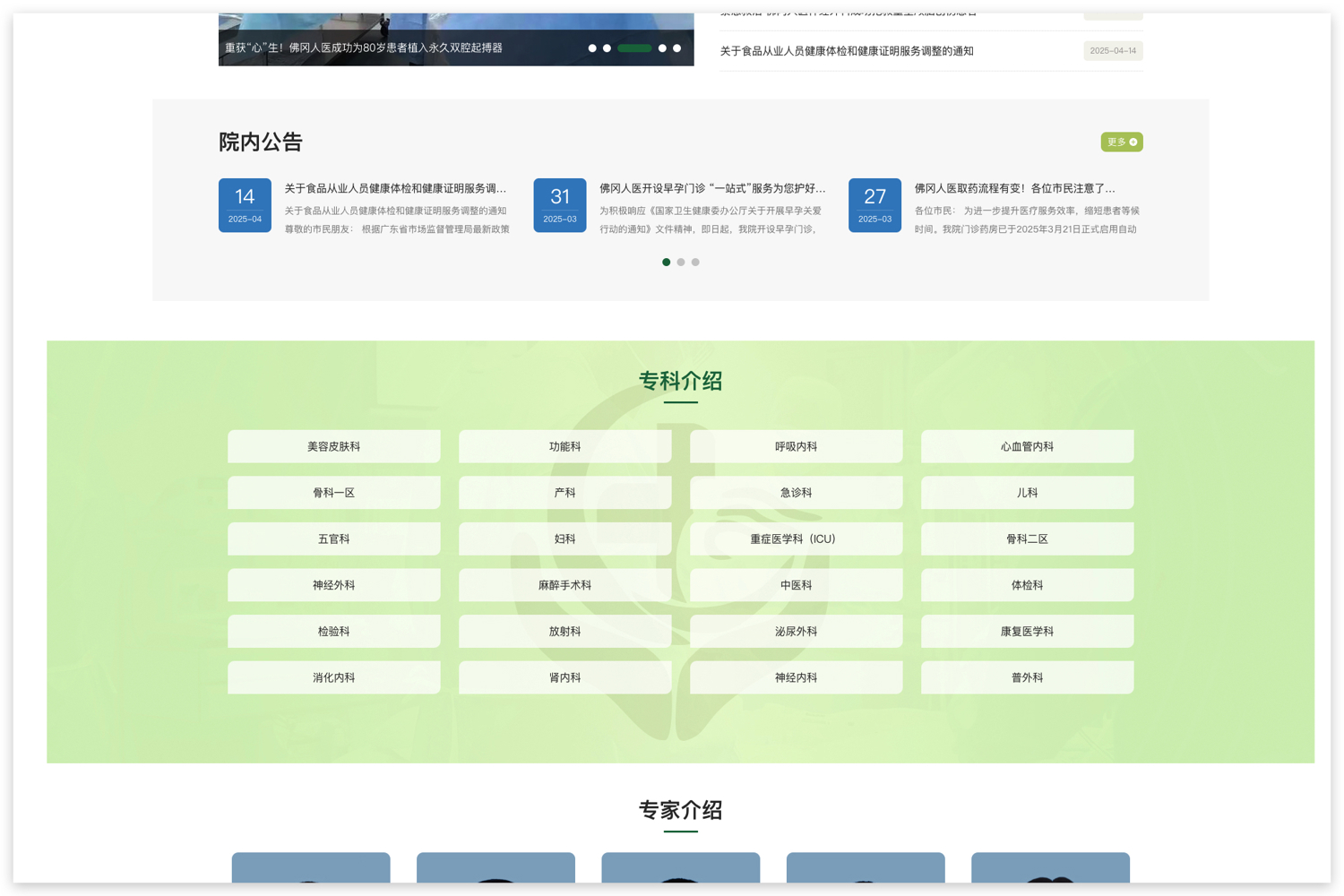Open the 麻醉手术科 department
The width and height of the screenshot is (1344, 896).
pos(564,584)
